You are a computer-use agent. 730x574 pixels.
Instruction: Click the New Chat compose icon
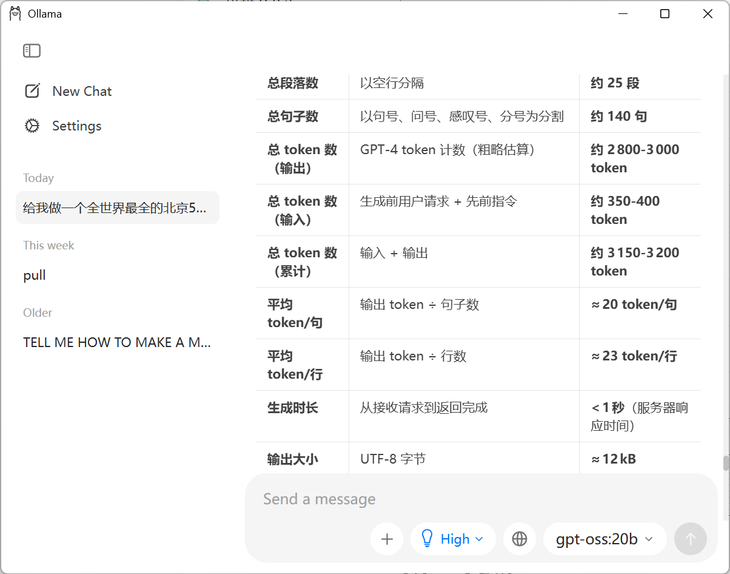[x=32, y=91]
